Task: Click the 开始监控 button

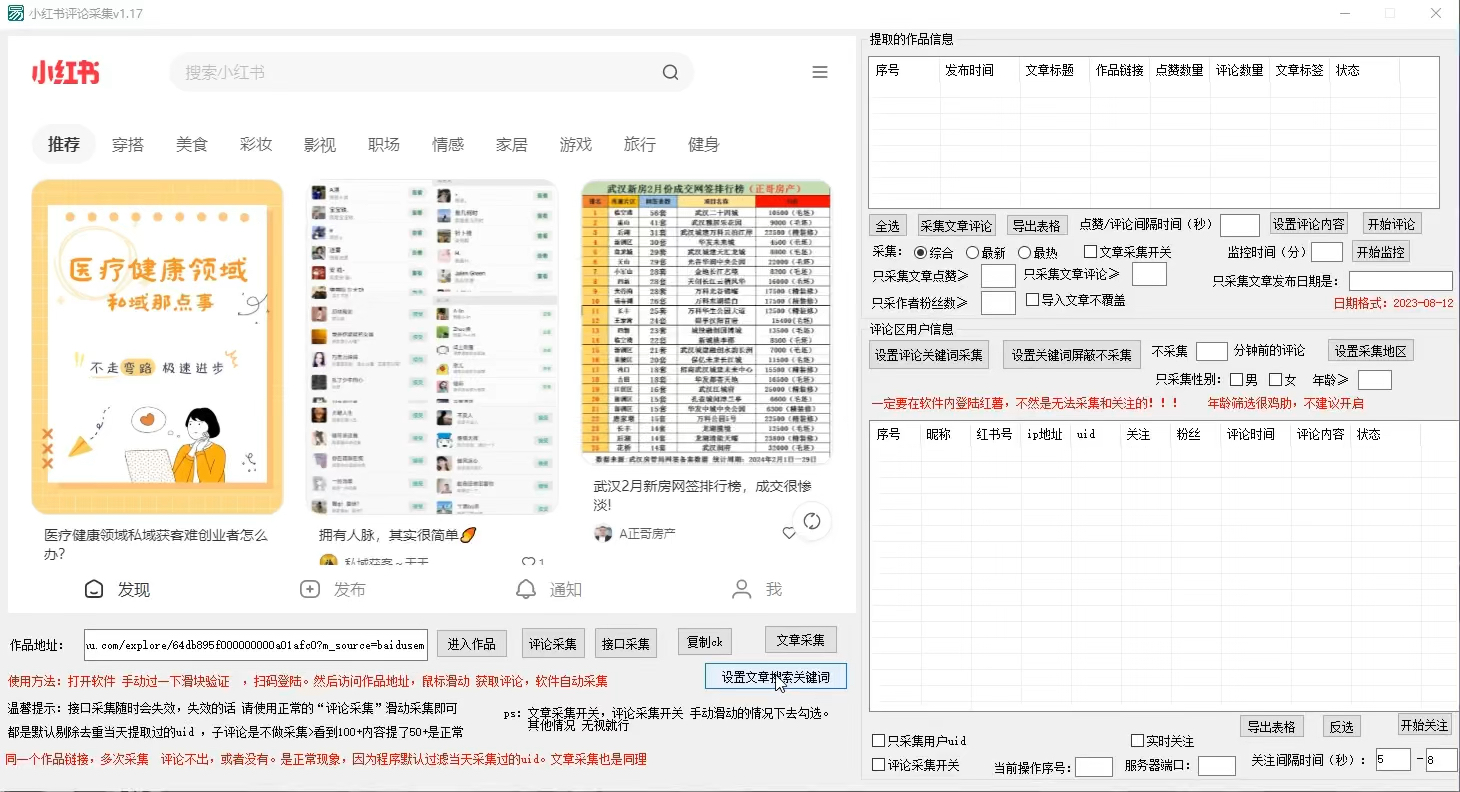Action: 1381,251
